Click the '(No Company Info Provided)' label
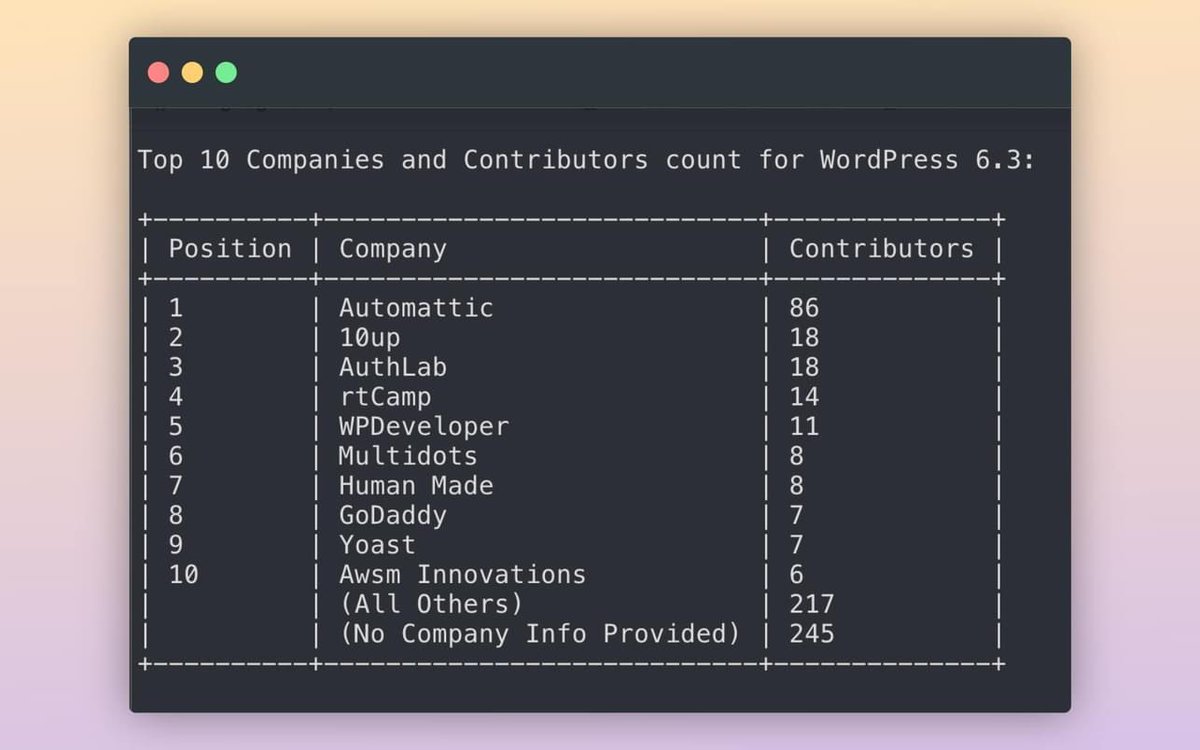 tap(540, 634)
